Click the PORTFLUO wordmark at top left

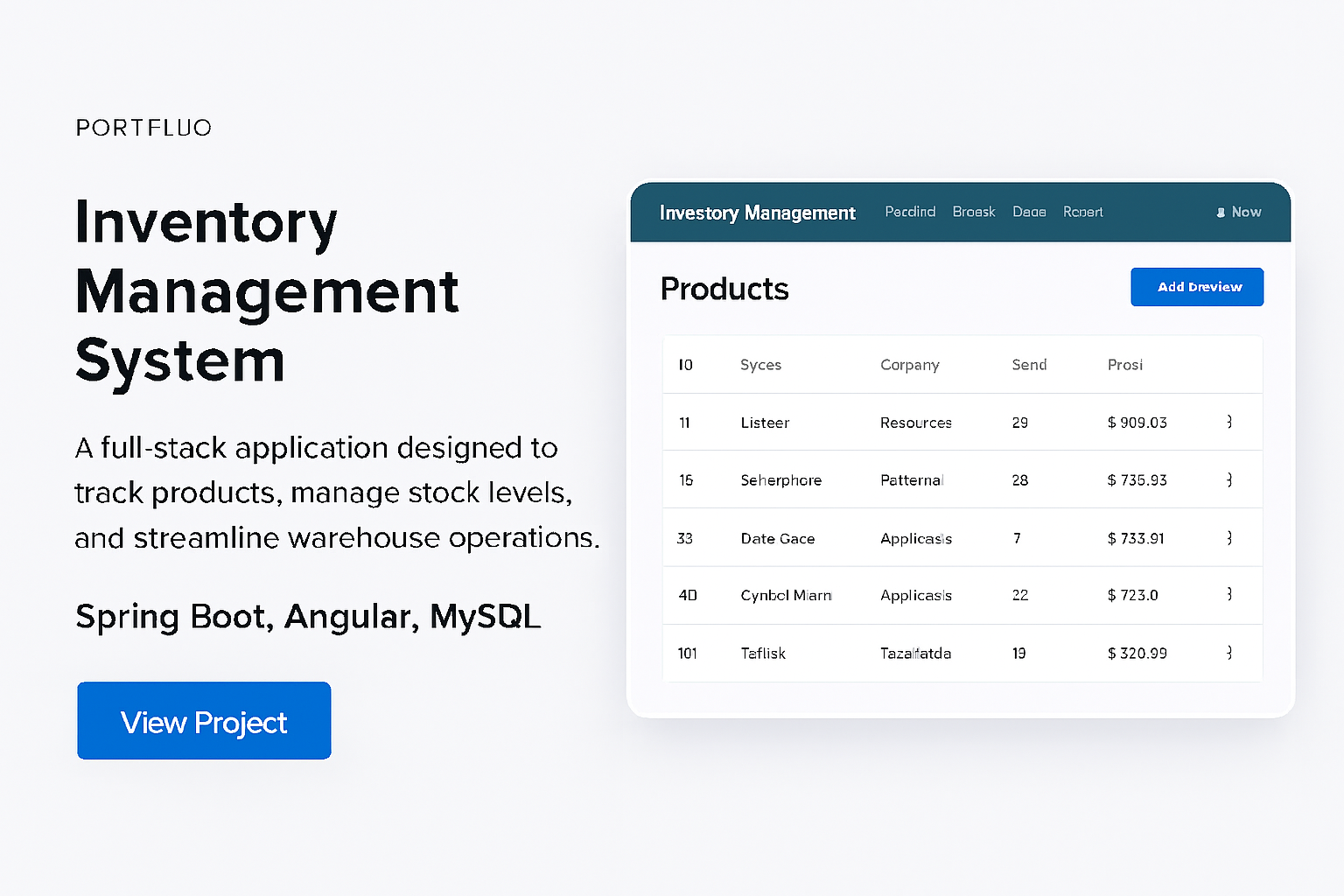coord(143,128)
